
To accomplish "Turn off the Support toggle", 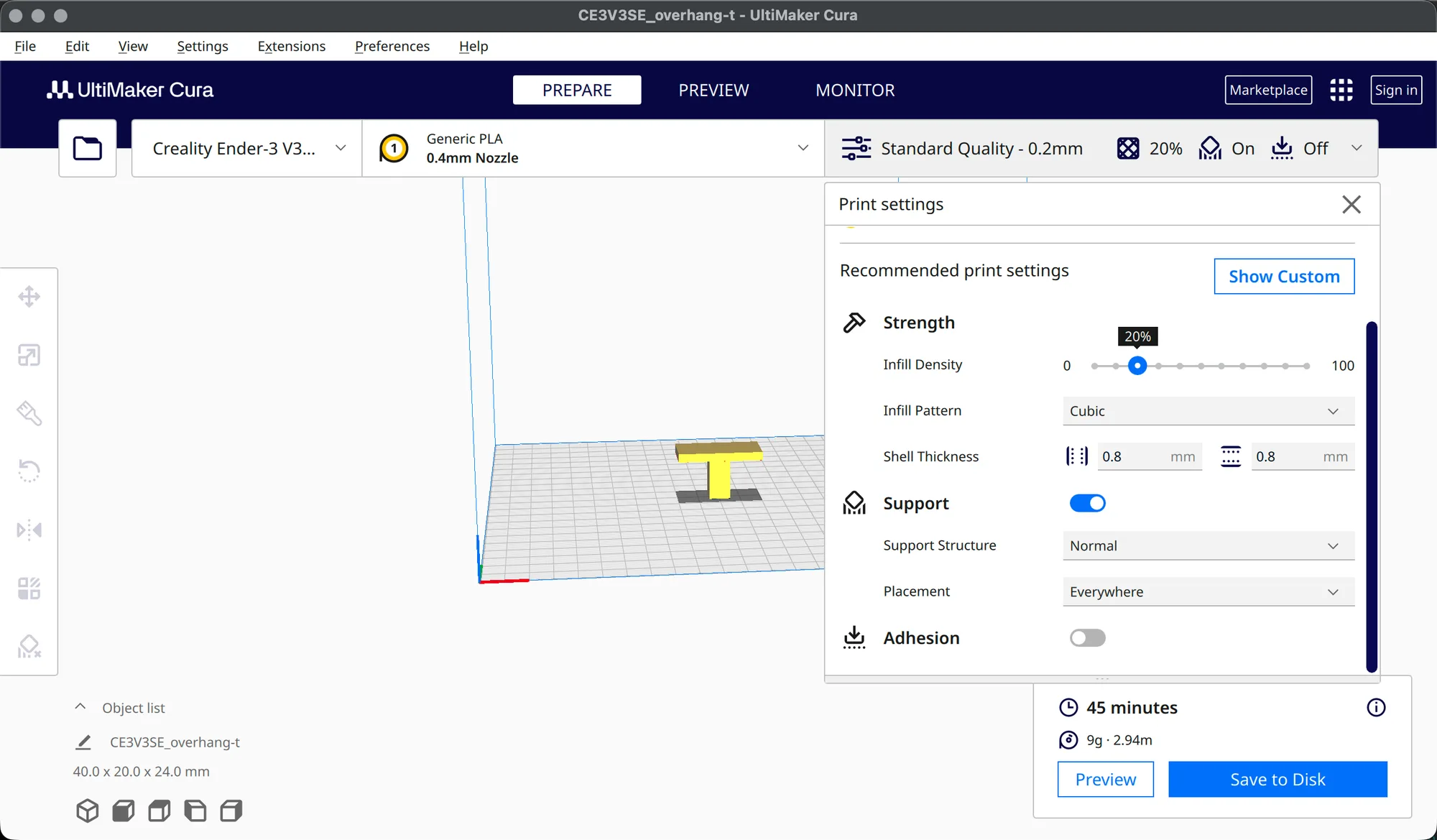I will [1087, 503].
